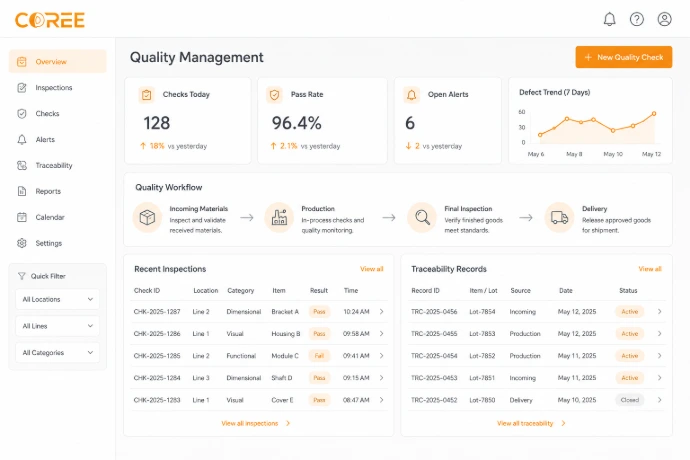Click the Checks Today value 128
Viewport: 690px width, 460px height.
pyautogui.click(x=156, y=123)
